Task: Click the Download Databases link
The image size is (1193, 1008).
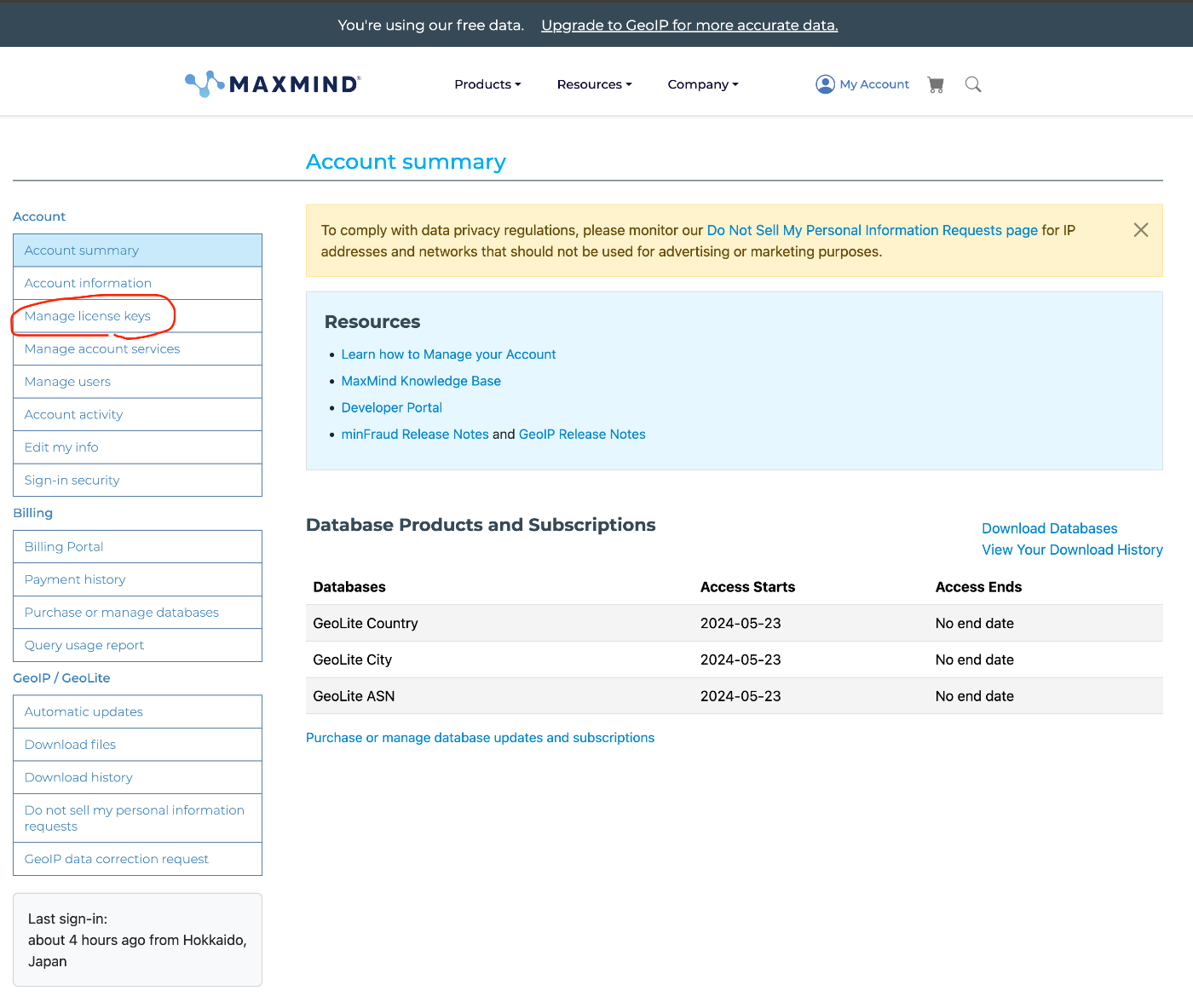Action: click(x=1049, y=528)
